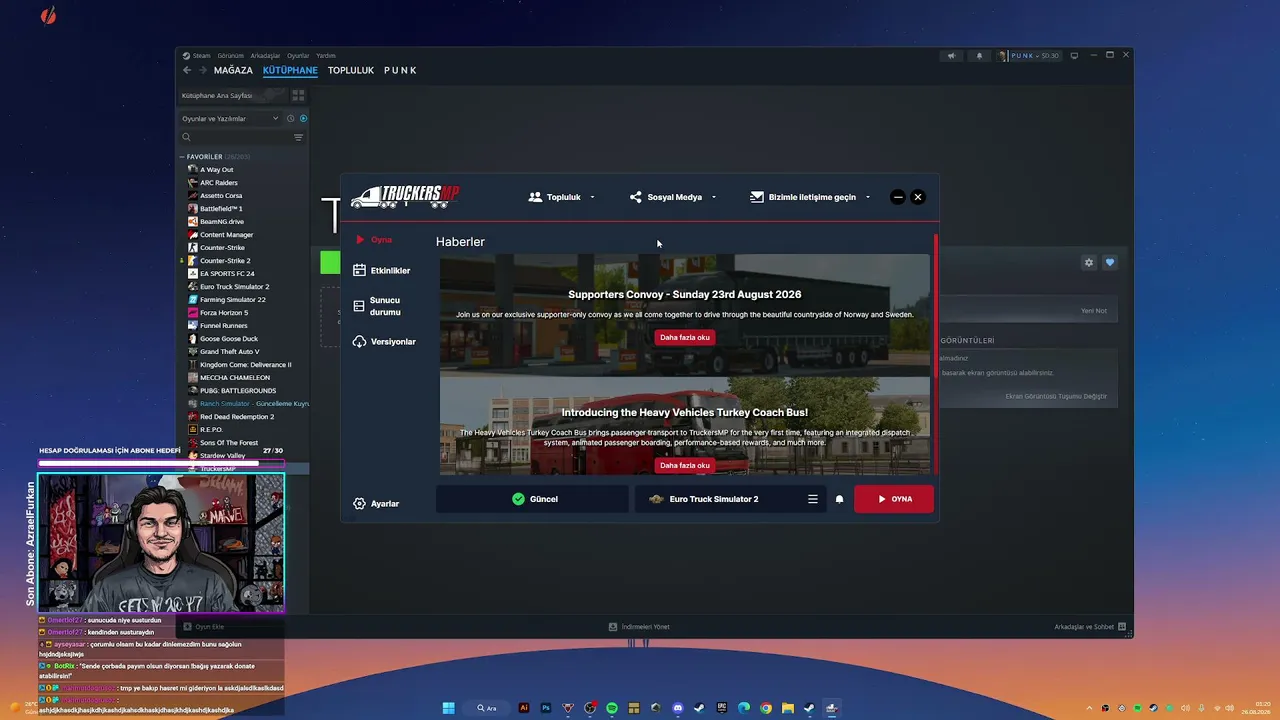
Task: Open the Görünüm menu in Steam
Action: click(231, 56)
